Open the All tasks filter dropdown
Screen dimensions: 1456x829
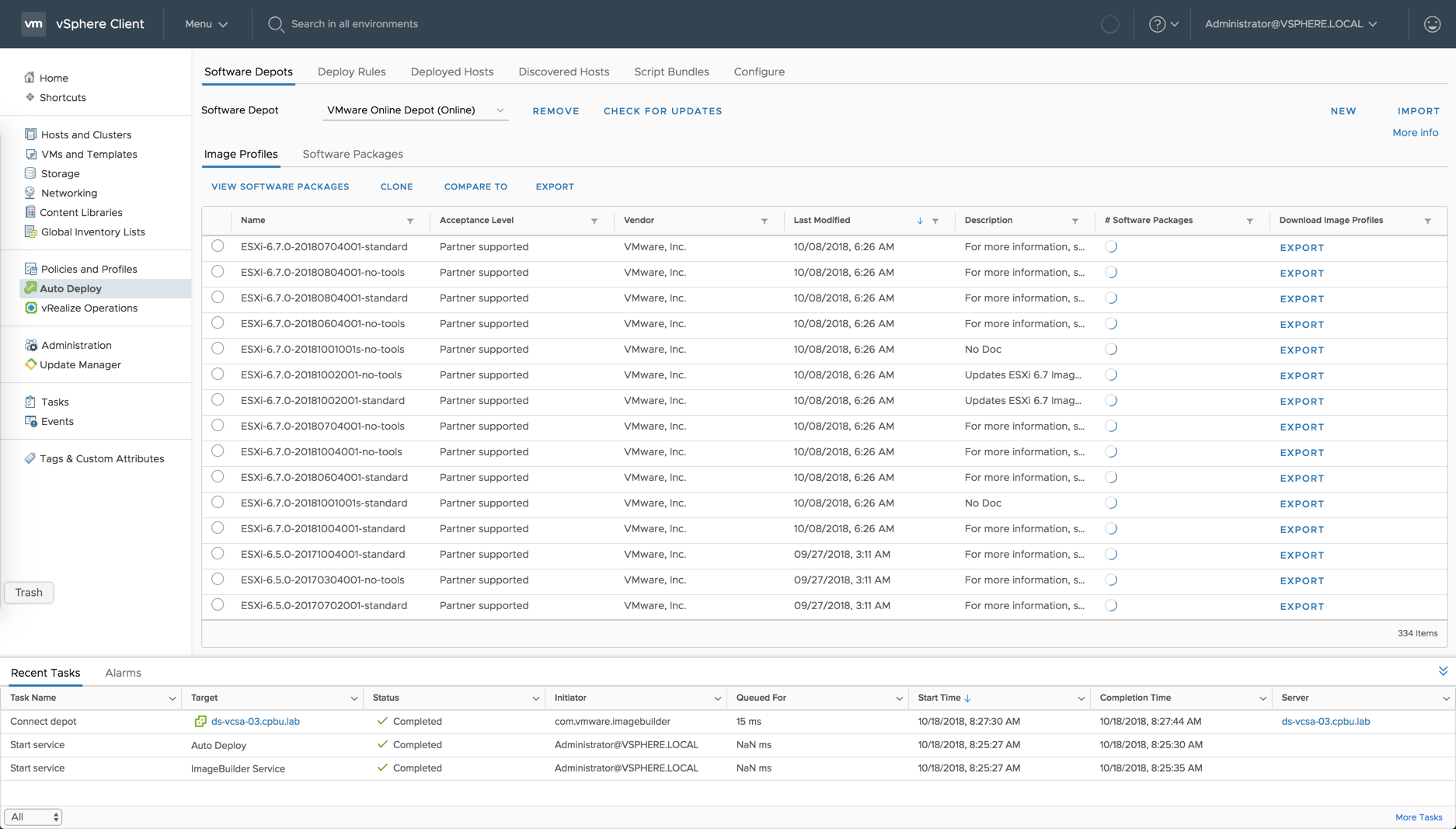(x=33, y=817)
